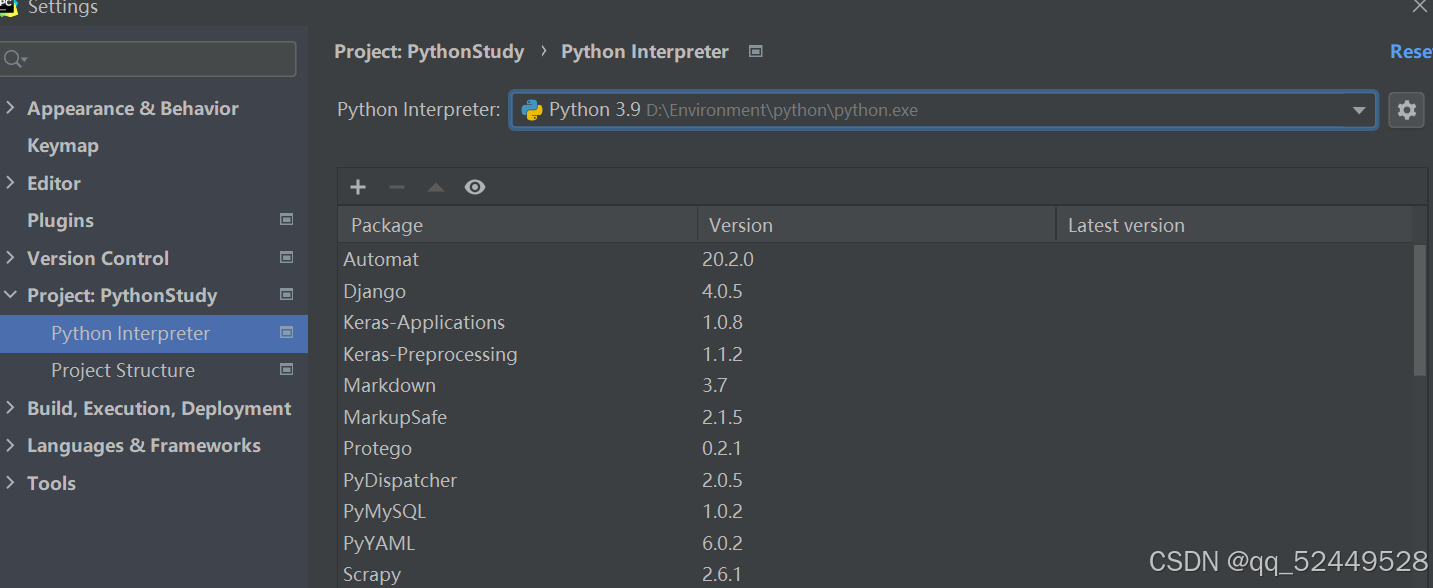Click the search magnifier icon in settings

click(x=14, y=60)
